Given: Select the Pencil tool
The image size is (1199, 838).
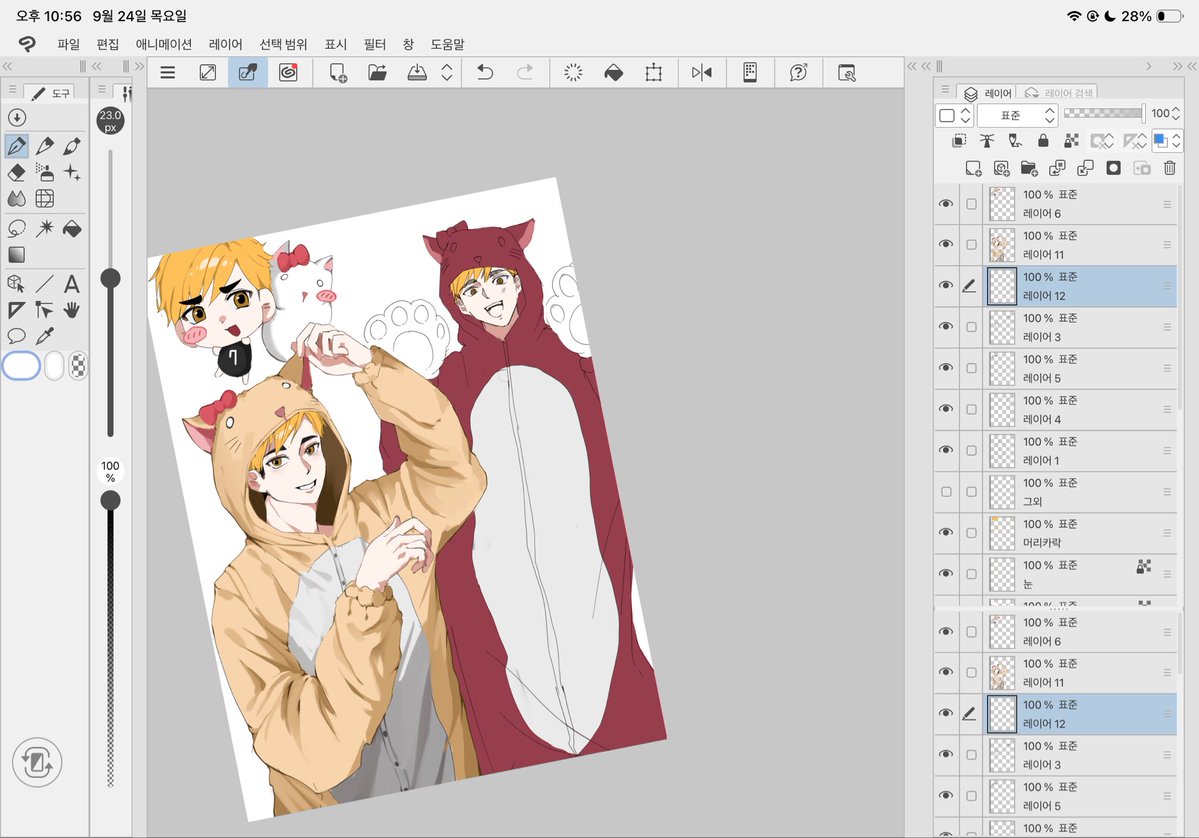Looking at the screenshot, I should [44, 145].
